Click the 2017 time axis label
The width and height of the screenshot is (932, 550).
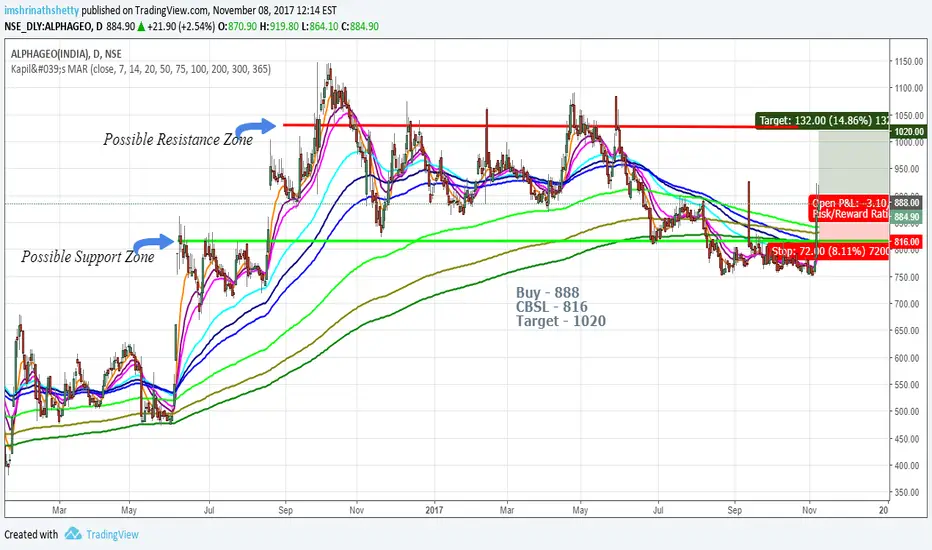pos(434,510)
